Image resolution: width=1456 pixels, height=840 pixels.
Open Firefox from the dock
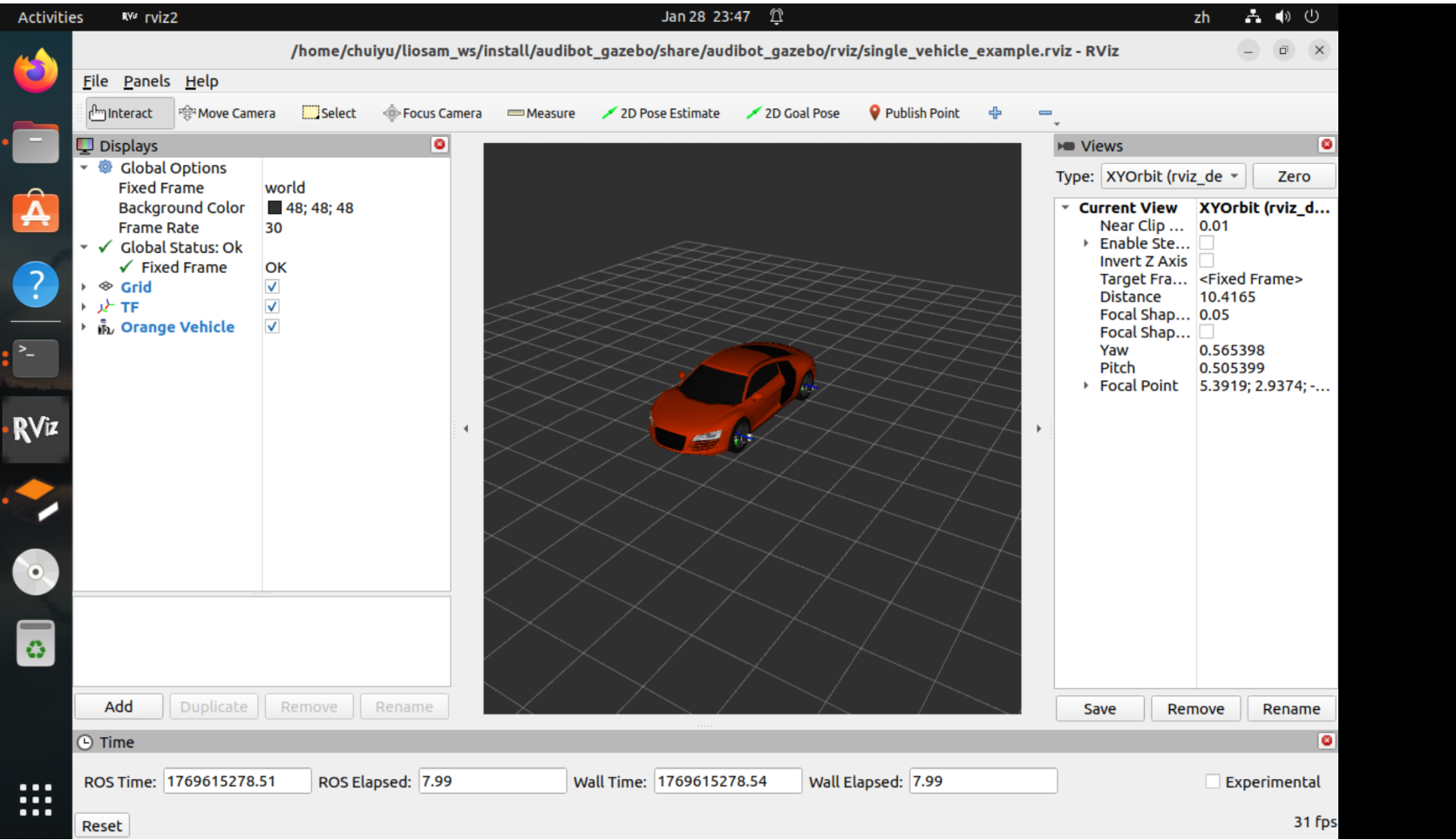36,71
